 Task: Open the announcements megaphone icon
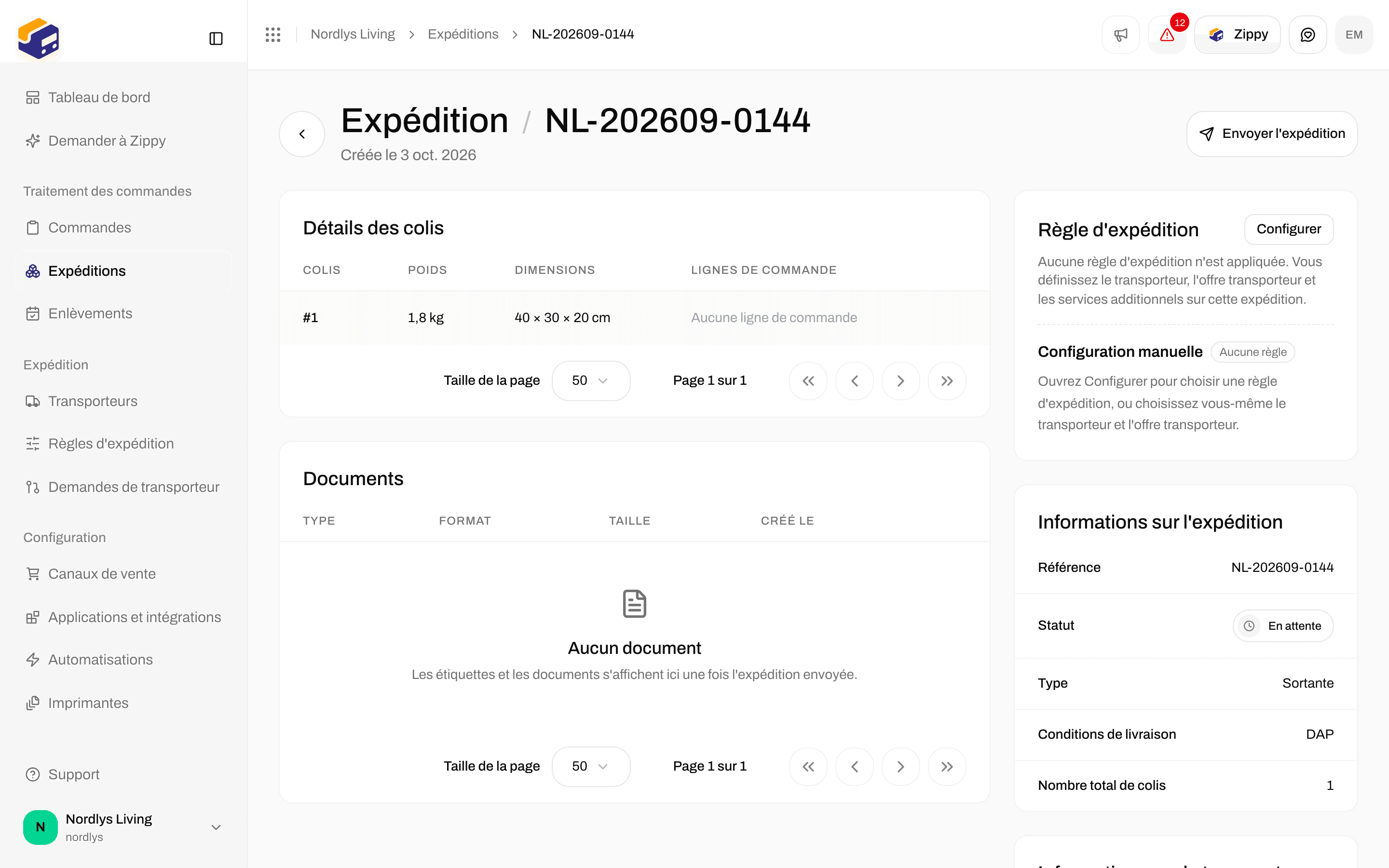click(1120, 34)
